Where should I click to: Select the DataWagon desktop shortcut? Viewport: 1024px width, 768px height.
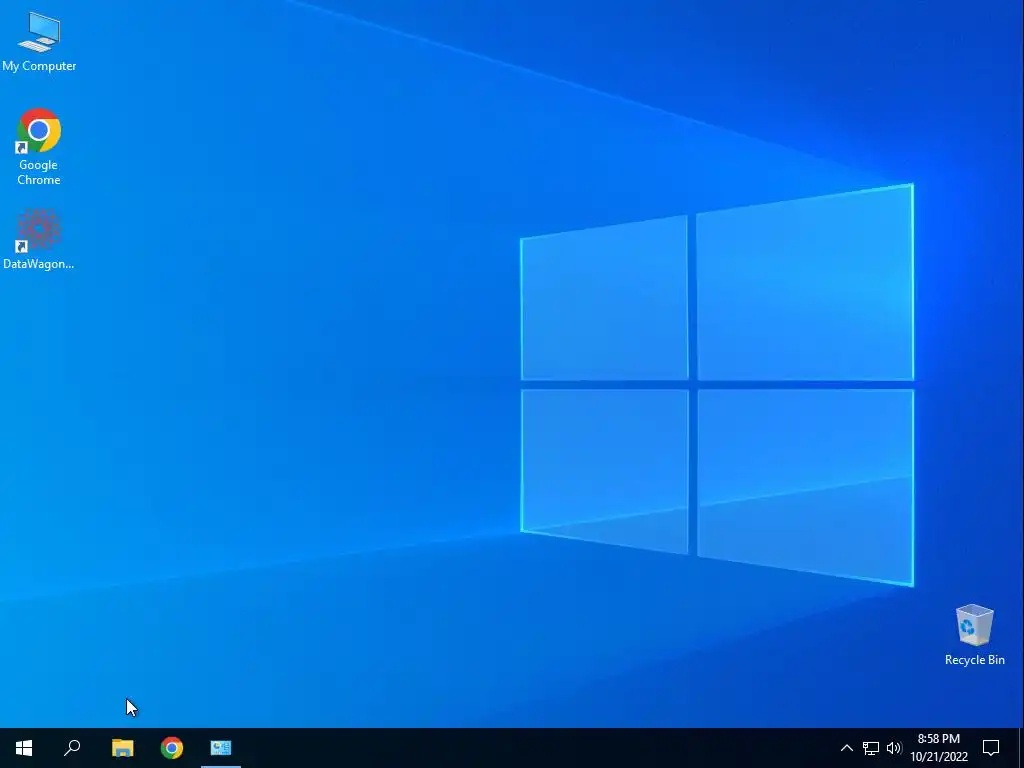(39, 239)
